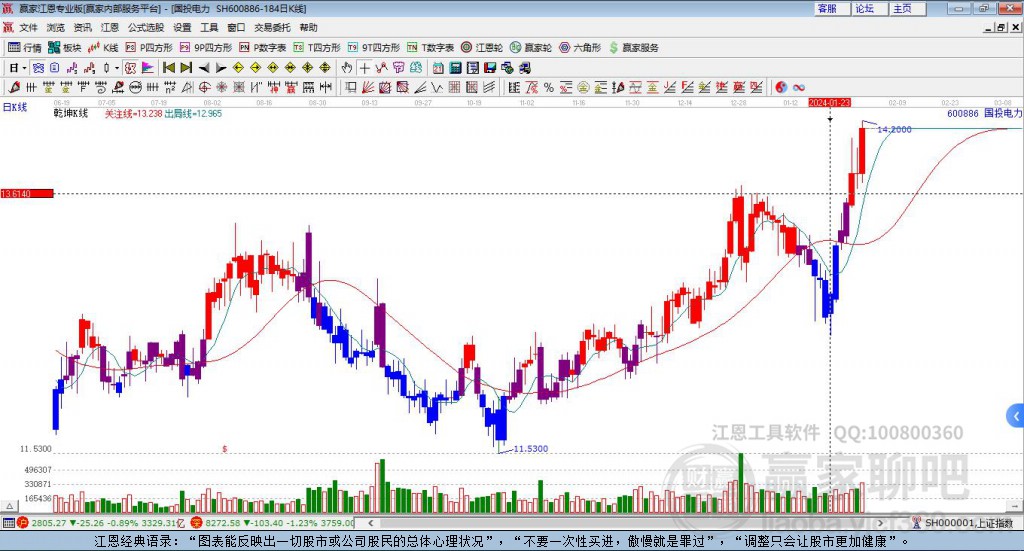Open the T数字表 number table

click(430, 48)
